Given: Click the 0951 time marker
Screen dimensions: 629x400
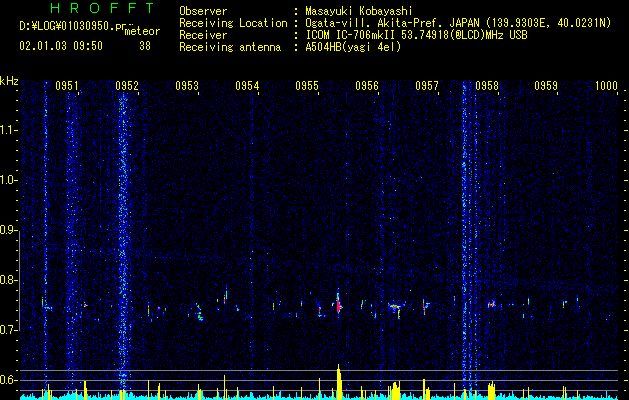Looking at the screenshot, I should 67,86.
